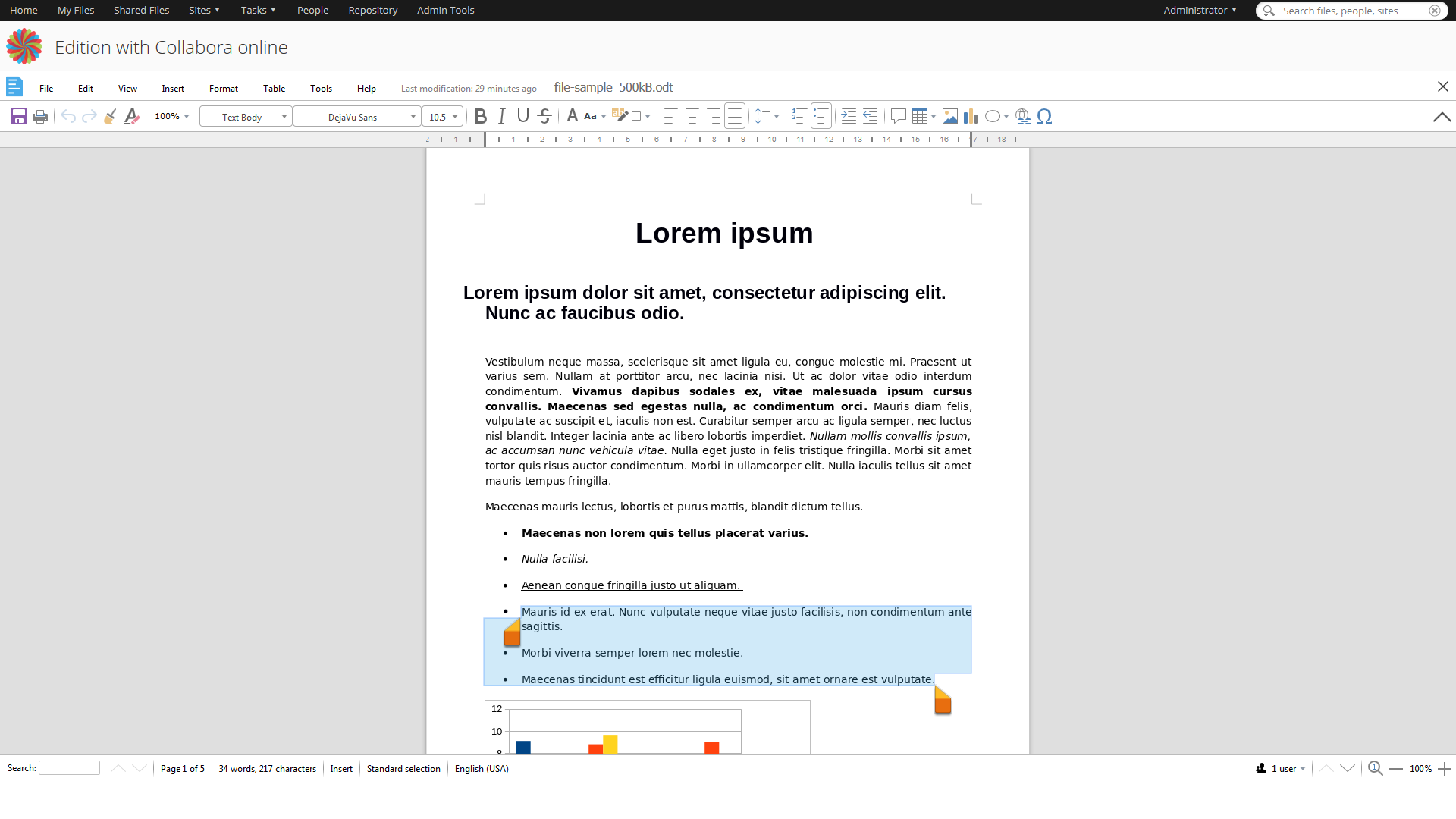Open Shared Files page

142,10
